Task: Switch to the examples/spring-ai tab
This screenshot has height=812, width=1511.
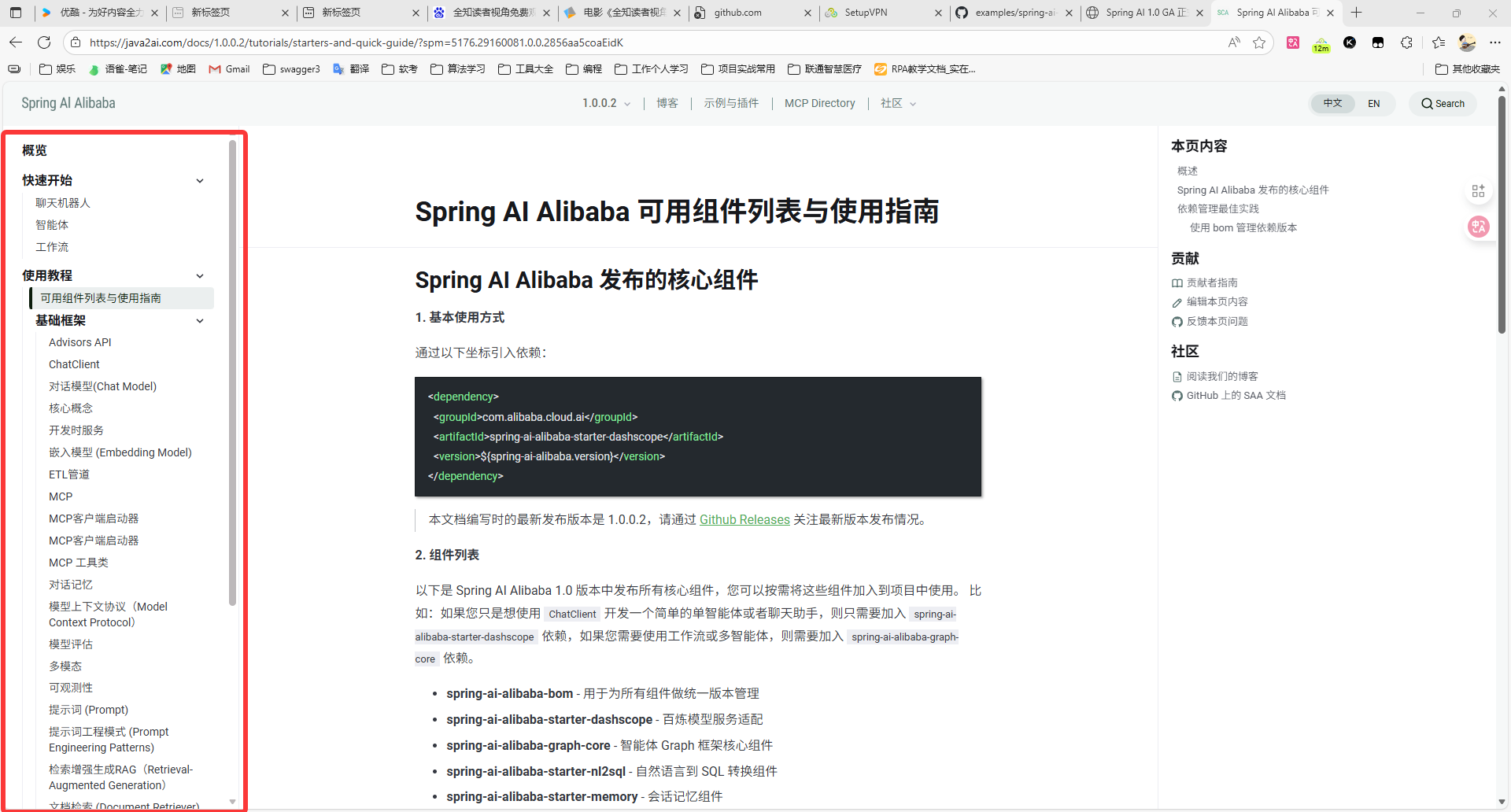Action: [1014, 13]
